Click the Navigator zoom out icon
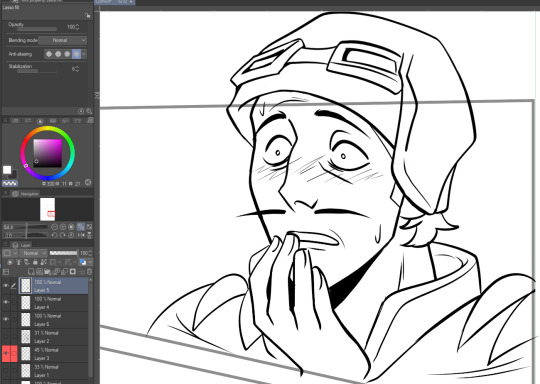Viewport: 540px width, 384px height. (x=54, y=227)
